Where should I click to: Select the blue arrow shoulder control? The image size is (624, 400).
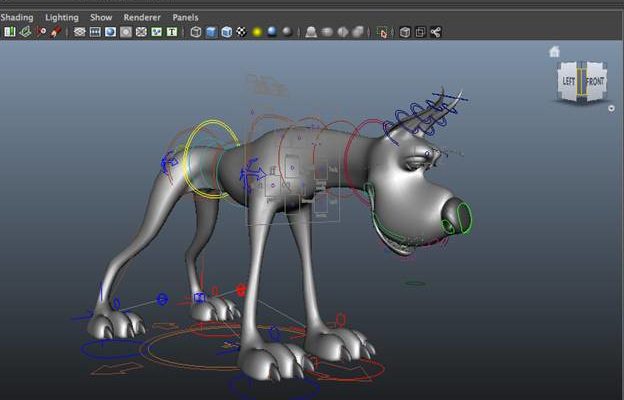click(x=253, y=174)
